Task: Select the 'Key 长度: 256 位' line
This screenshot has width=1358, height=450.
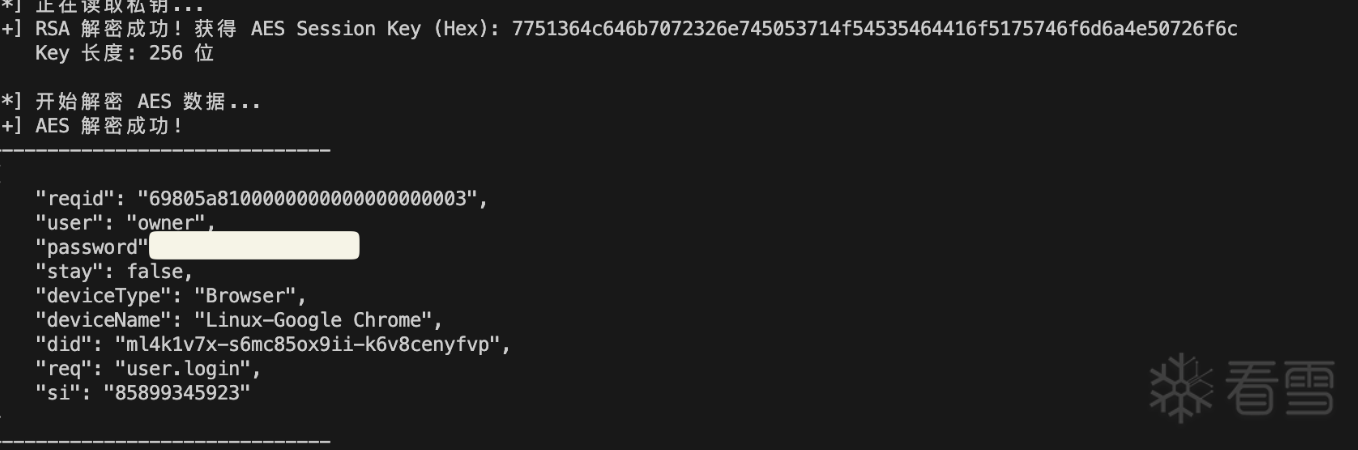Action: 124,53
